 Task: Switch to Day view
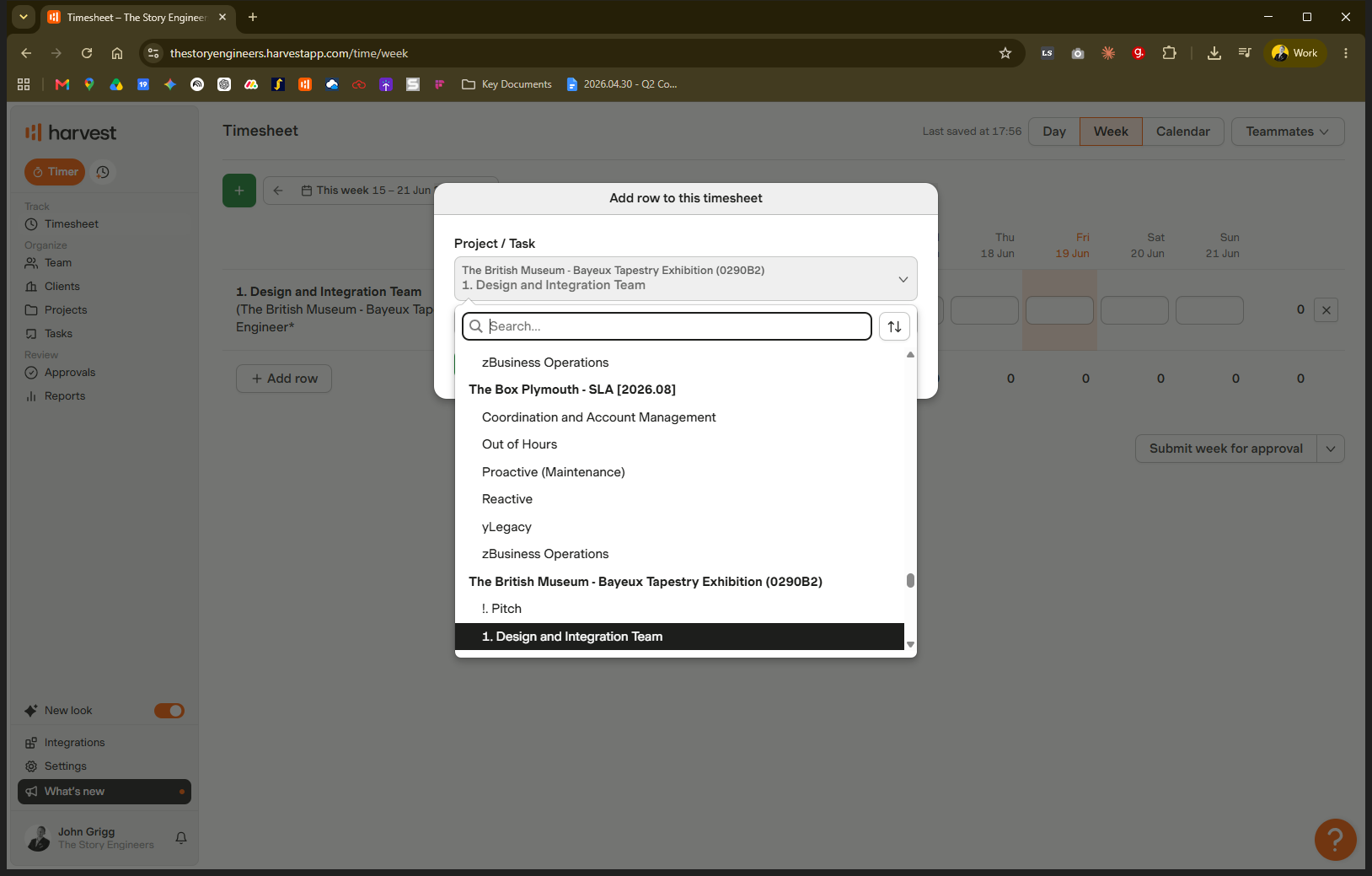[x=1054, y=132]
